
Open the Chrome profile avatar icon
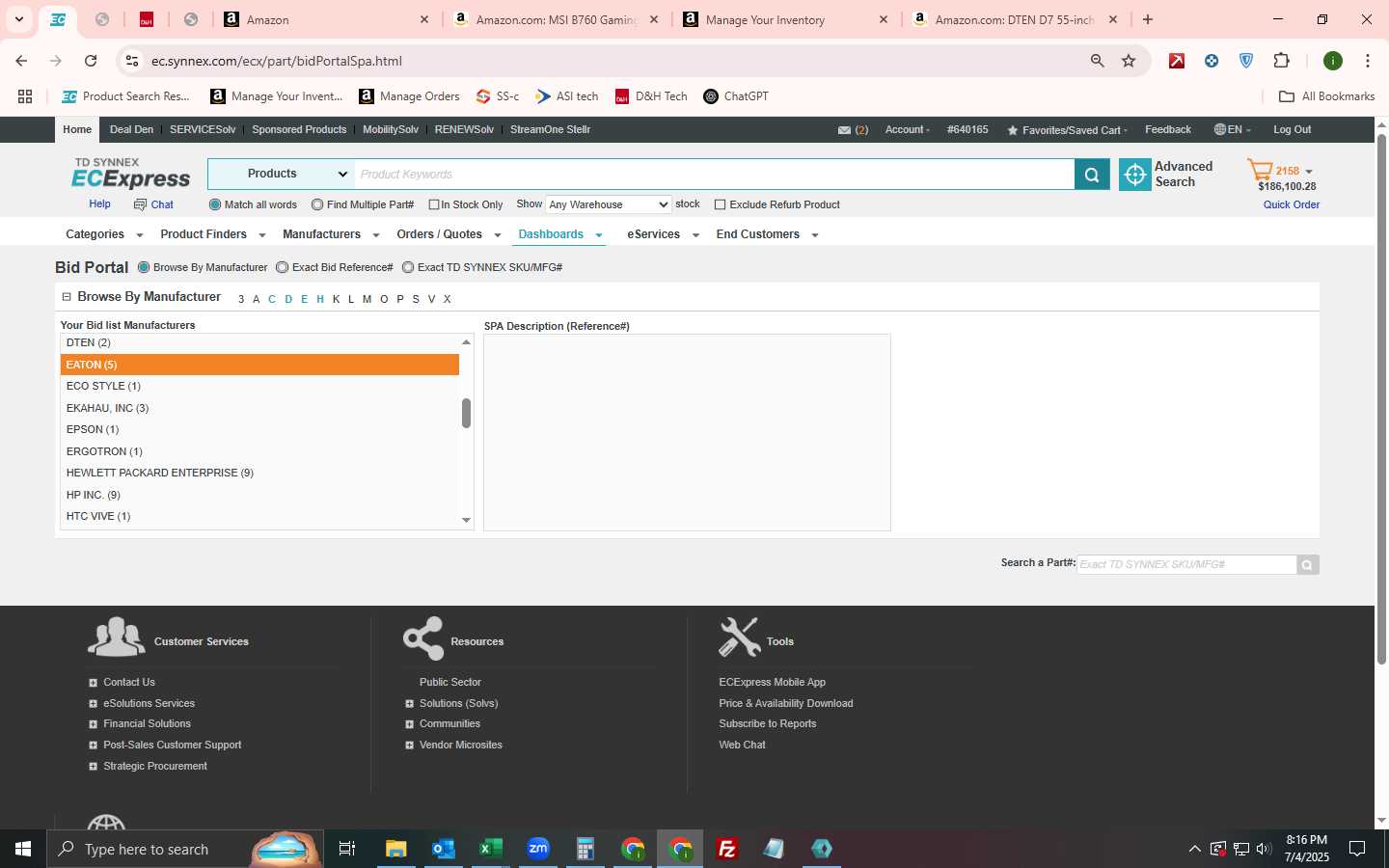[x=1333, y=61]
